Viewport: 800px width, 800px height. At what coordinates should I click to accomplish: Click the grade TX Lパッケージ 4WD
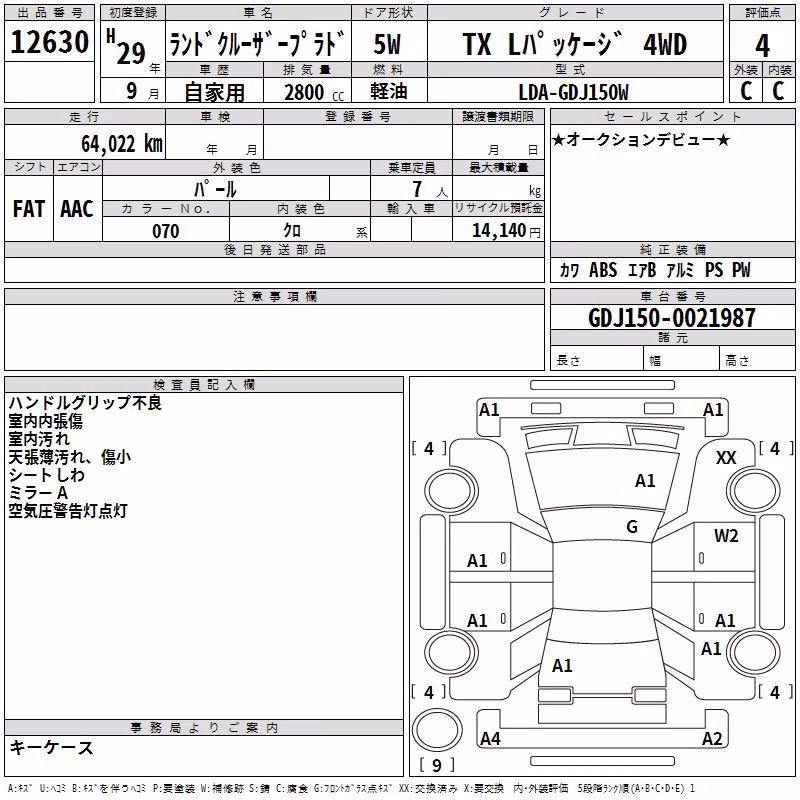(x=574, y=44)
